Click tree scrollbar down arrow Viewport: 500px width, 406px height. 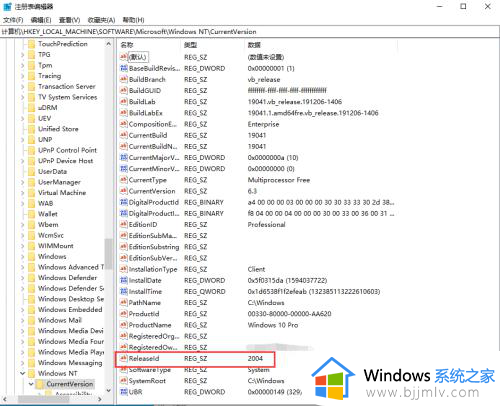(109, 390)
